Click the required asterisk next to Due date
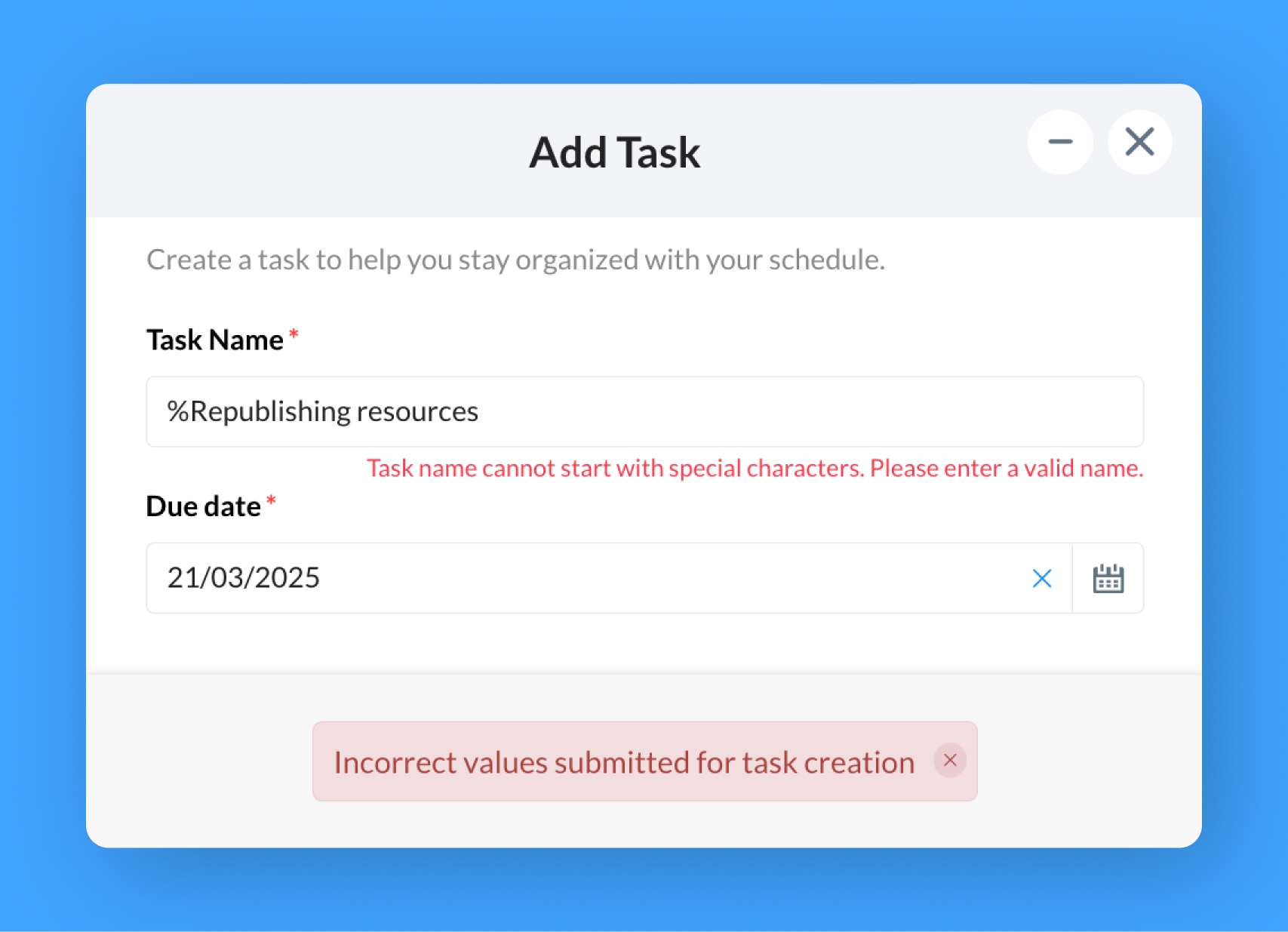Screen dimensions: 1288x932 [272, 502]
